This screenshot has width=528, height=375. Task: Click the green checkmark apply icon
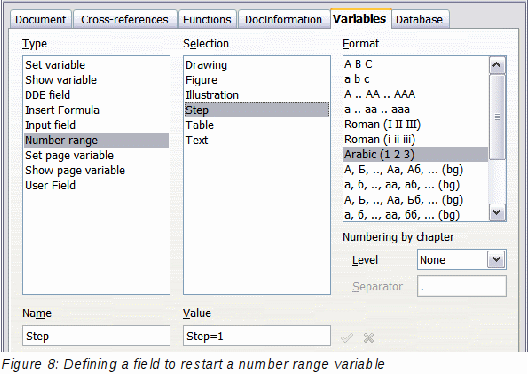click(347, 337)
